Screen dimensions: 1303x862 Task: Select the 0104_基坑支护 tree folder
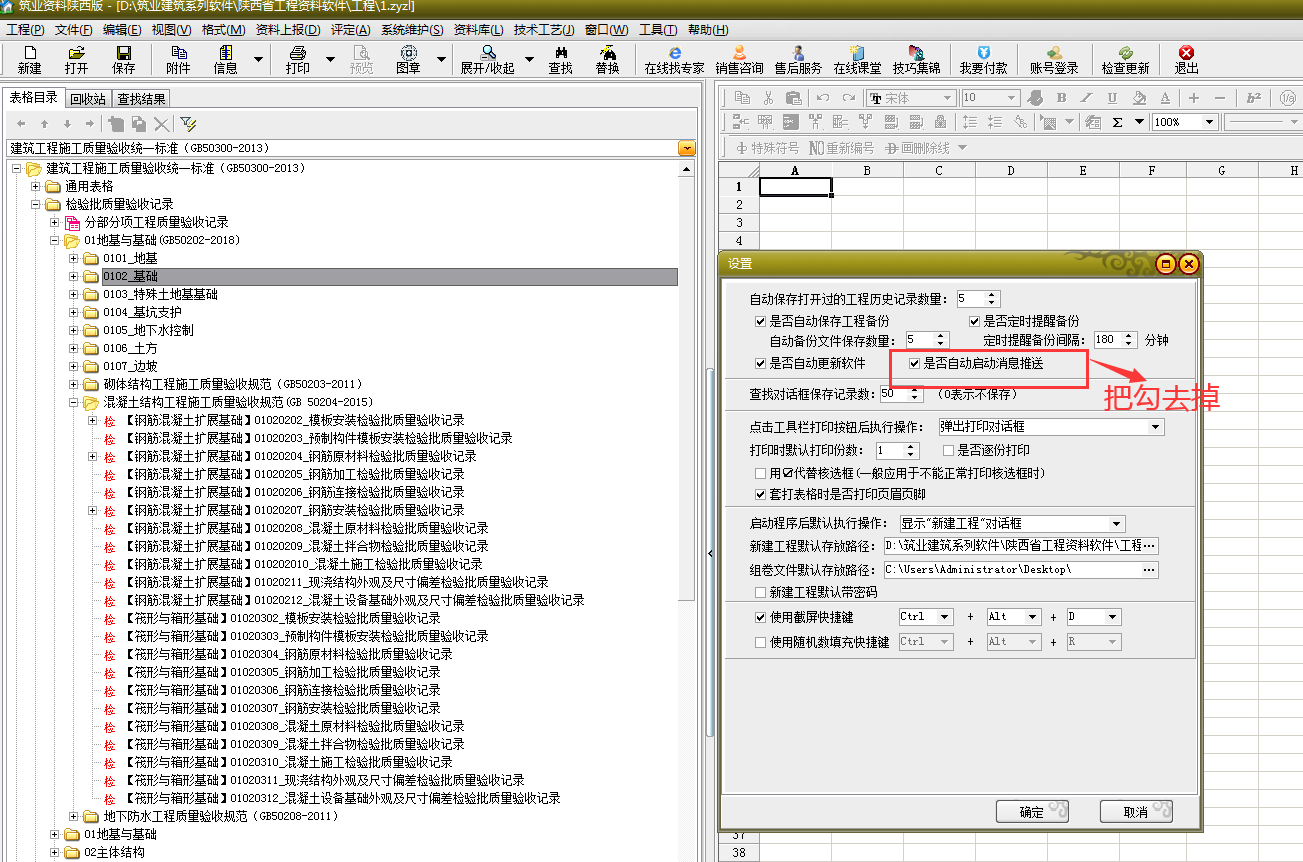[x=142, y=312]
